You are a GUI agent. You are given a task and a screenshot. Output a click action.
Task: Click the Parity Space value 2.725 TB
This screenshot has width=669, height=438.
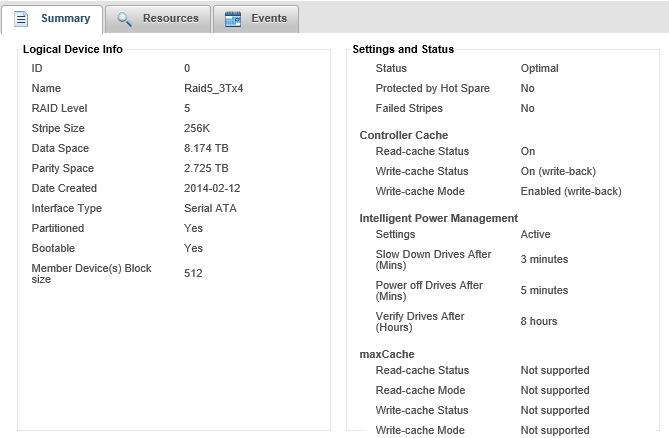point(206,168)
